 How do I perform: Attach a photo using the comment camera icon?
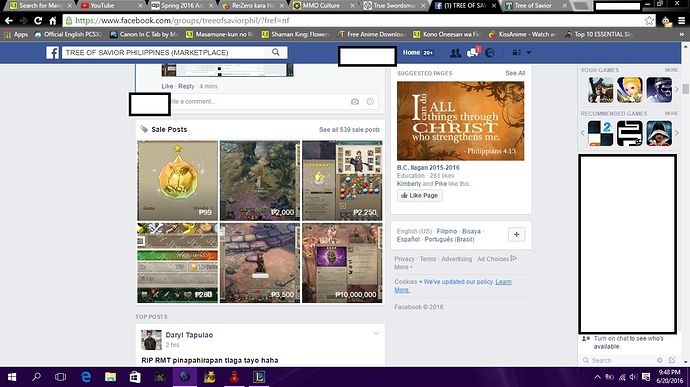point(355,102)
